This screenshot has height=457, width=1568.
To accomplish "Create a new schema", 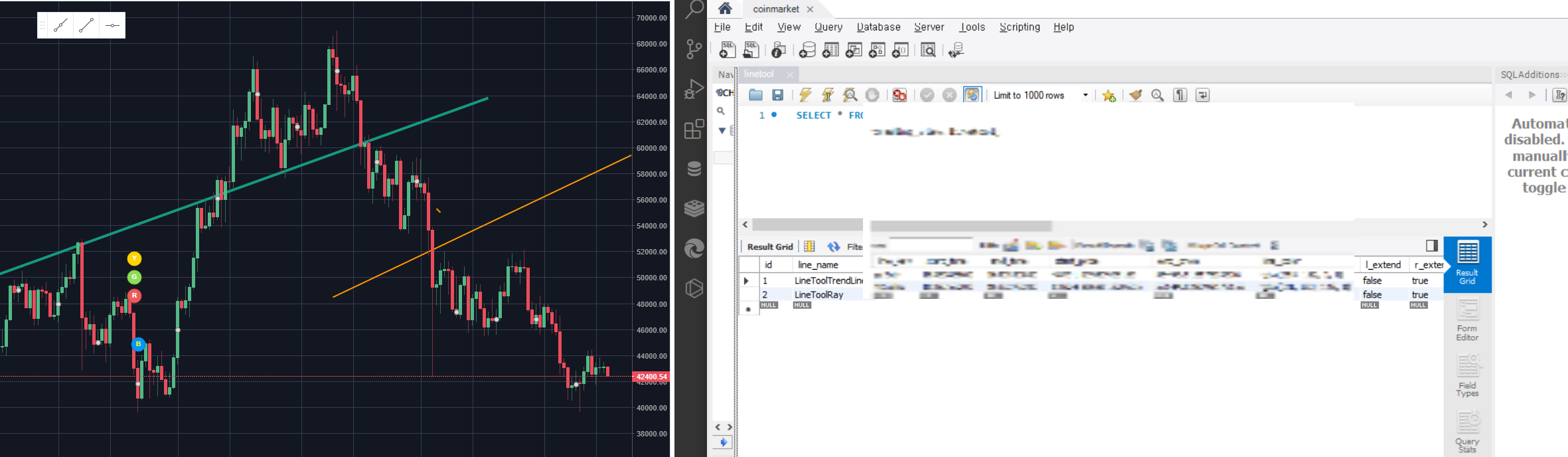I will (x=807, y=50).
